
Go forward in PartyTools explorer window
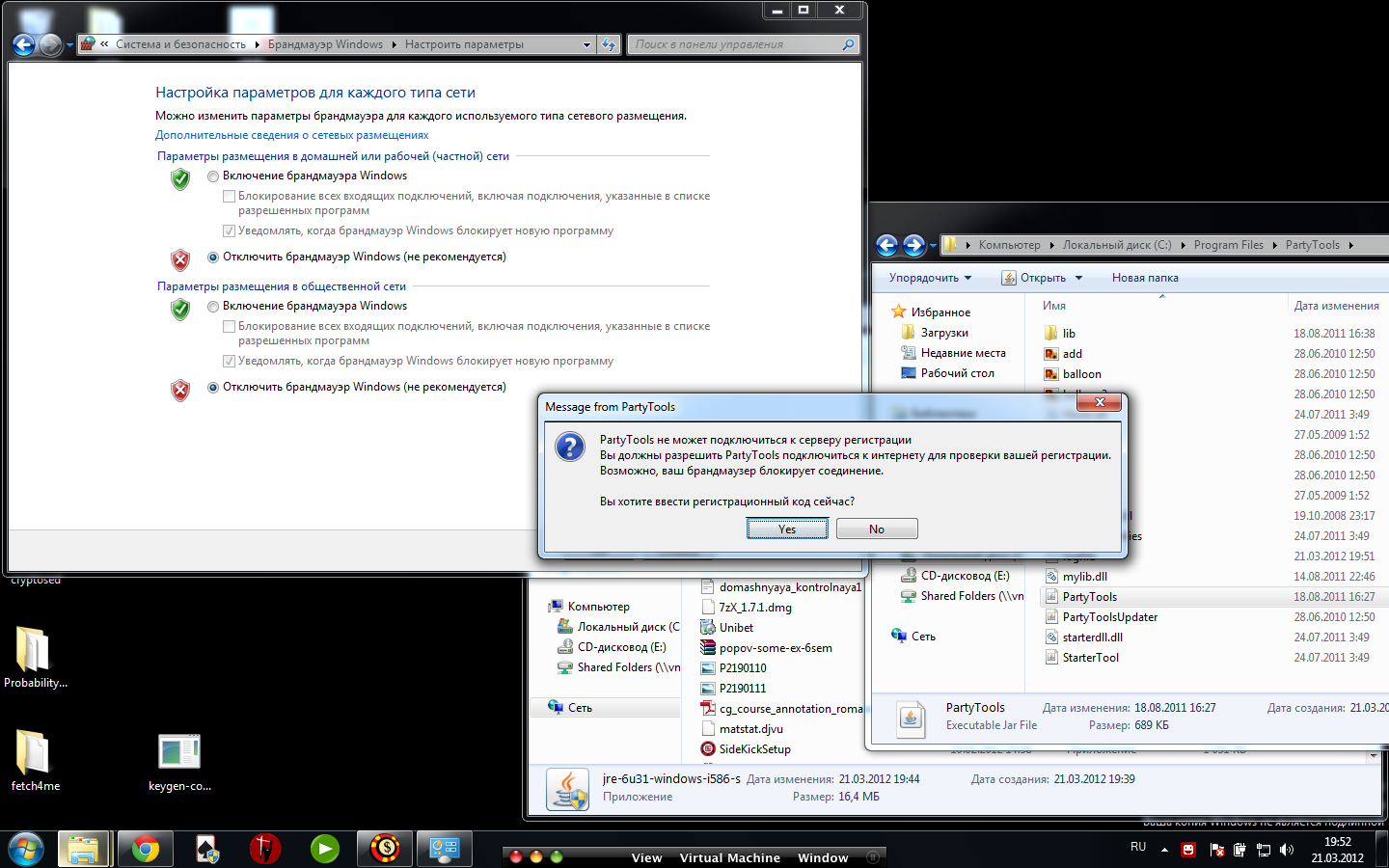pyautogui.click(x=913, y=245)
